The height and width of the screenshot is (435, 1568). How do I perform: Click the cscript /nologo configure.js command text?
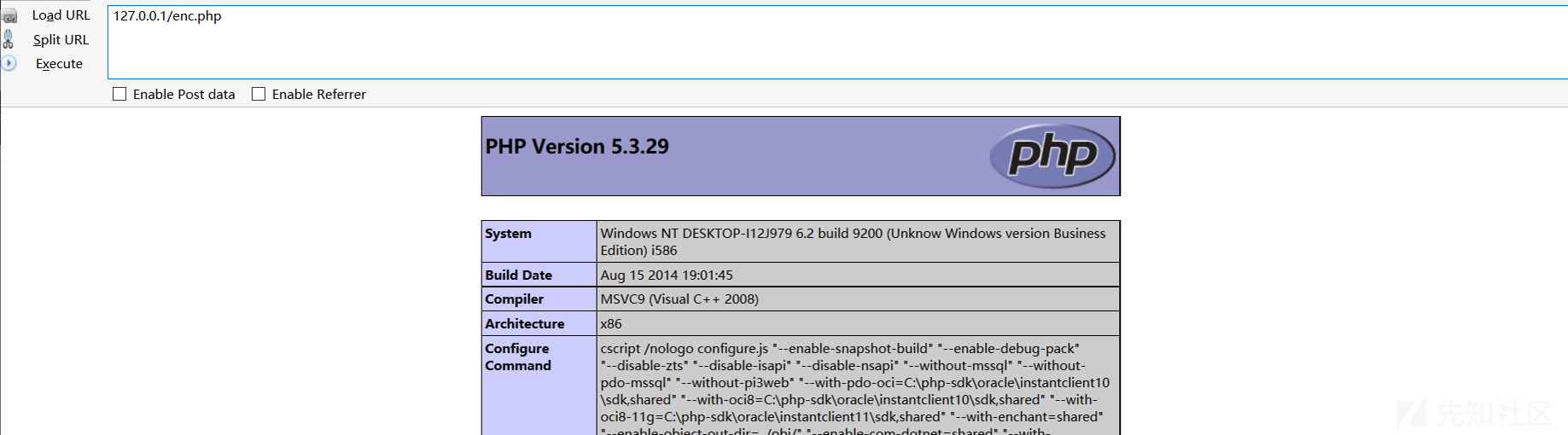(855, 388)
